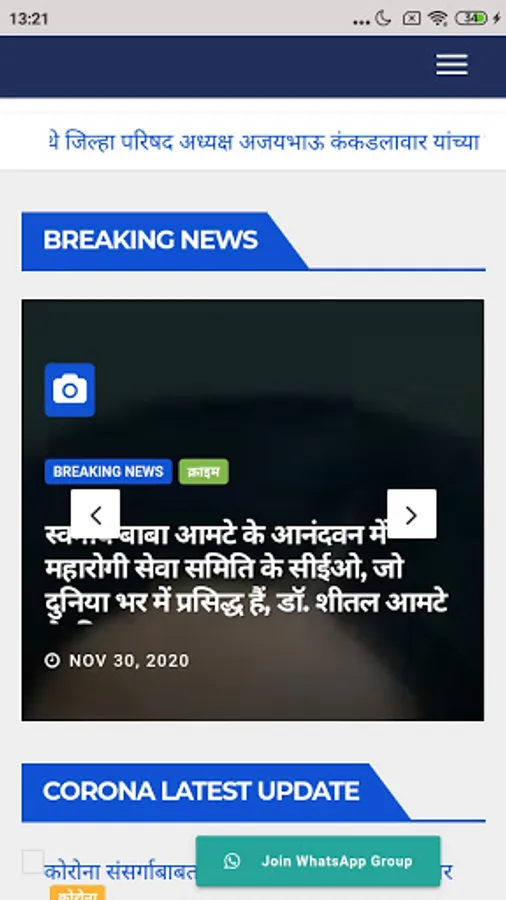Tap the scrolling ticker headline text
Image resolution: width=506 pixels, height=900 pixels.
(x=264, y=141)
